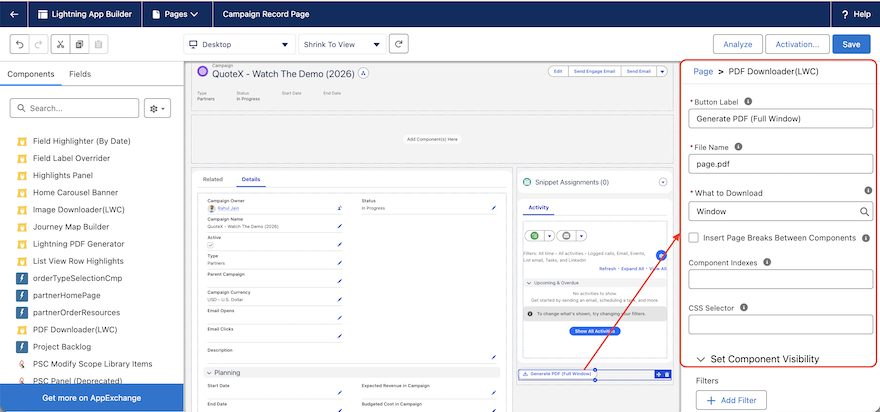Click edit pencil for Status field
The image size is (880, 412).
coord(494,208)
